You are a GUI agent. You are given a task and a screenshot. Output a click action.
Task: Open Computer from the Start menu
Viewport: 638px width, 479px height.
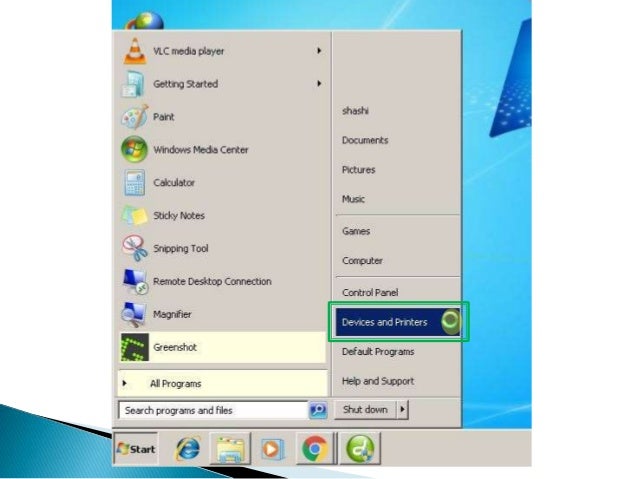[x=398, y=260]
